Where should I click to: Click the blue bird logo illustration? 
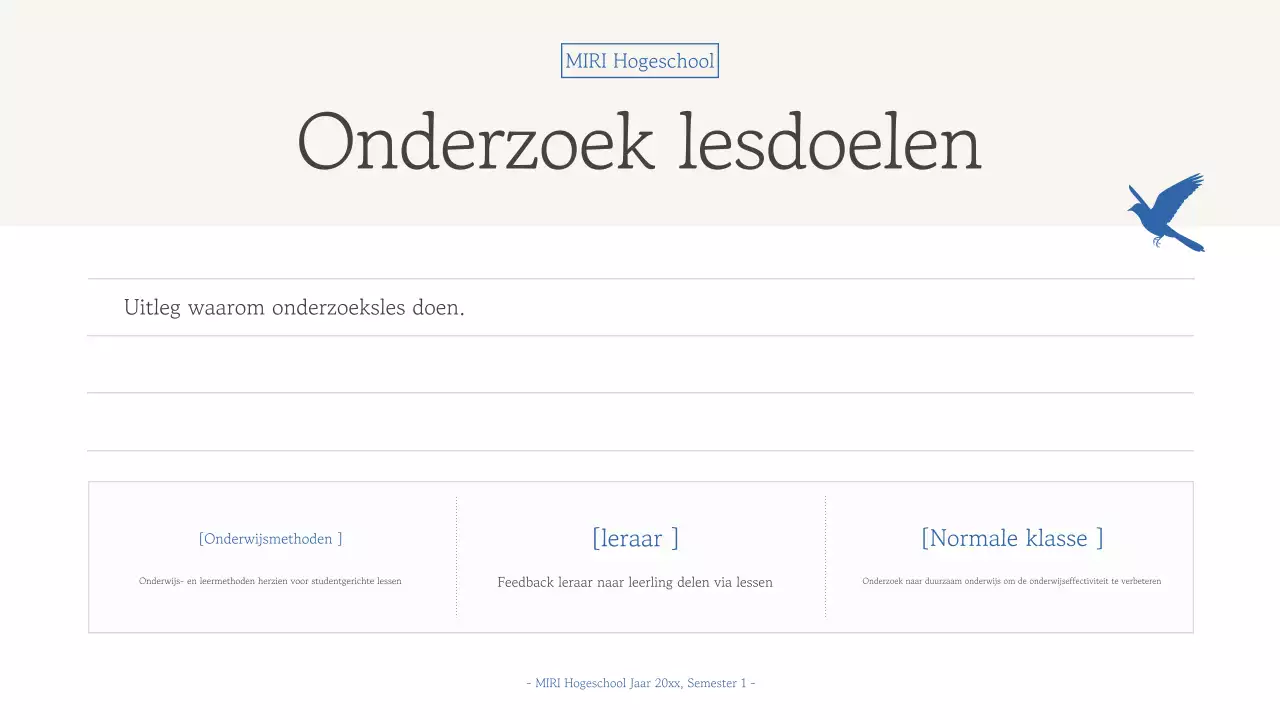[x=1166, y=212]
